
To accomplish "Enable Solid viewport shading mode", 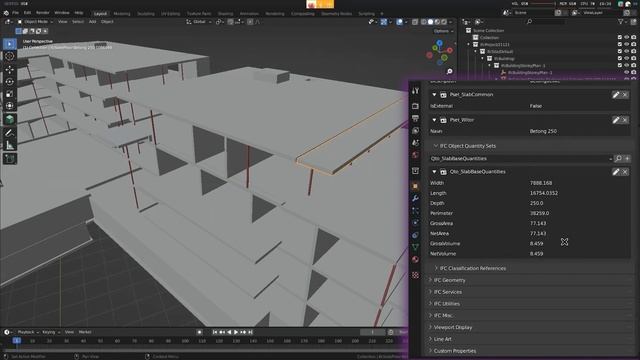I will click(430, 22).
